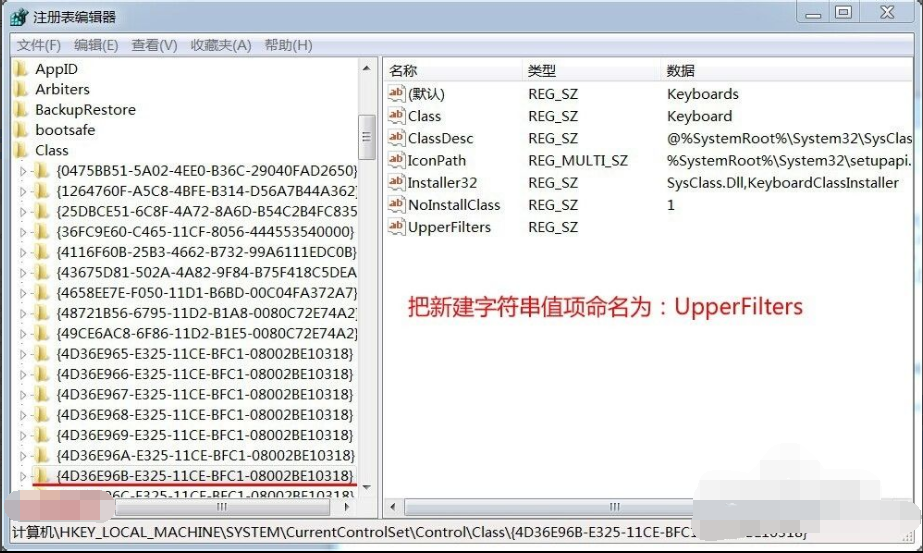Open the 收藏夹(A) menu
The width and height of the screenshot is (923, 553).
tap(221, 45)
